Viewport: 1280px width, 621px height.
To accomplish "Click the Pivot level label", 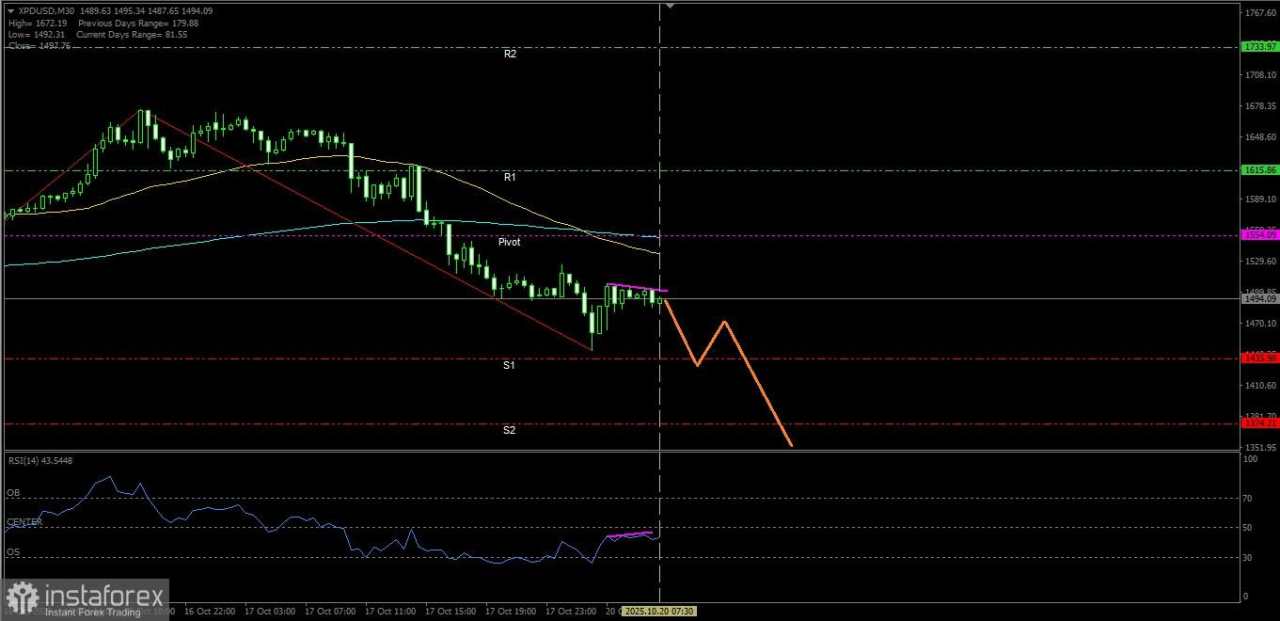I will click(509, 242).
